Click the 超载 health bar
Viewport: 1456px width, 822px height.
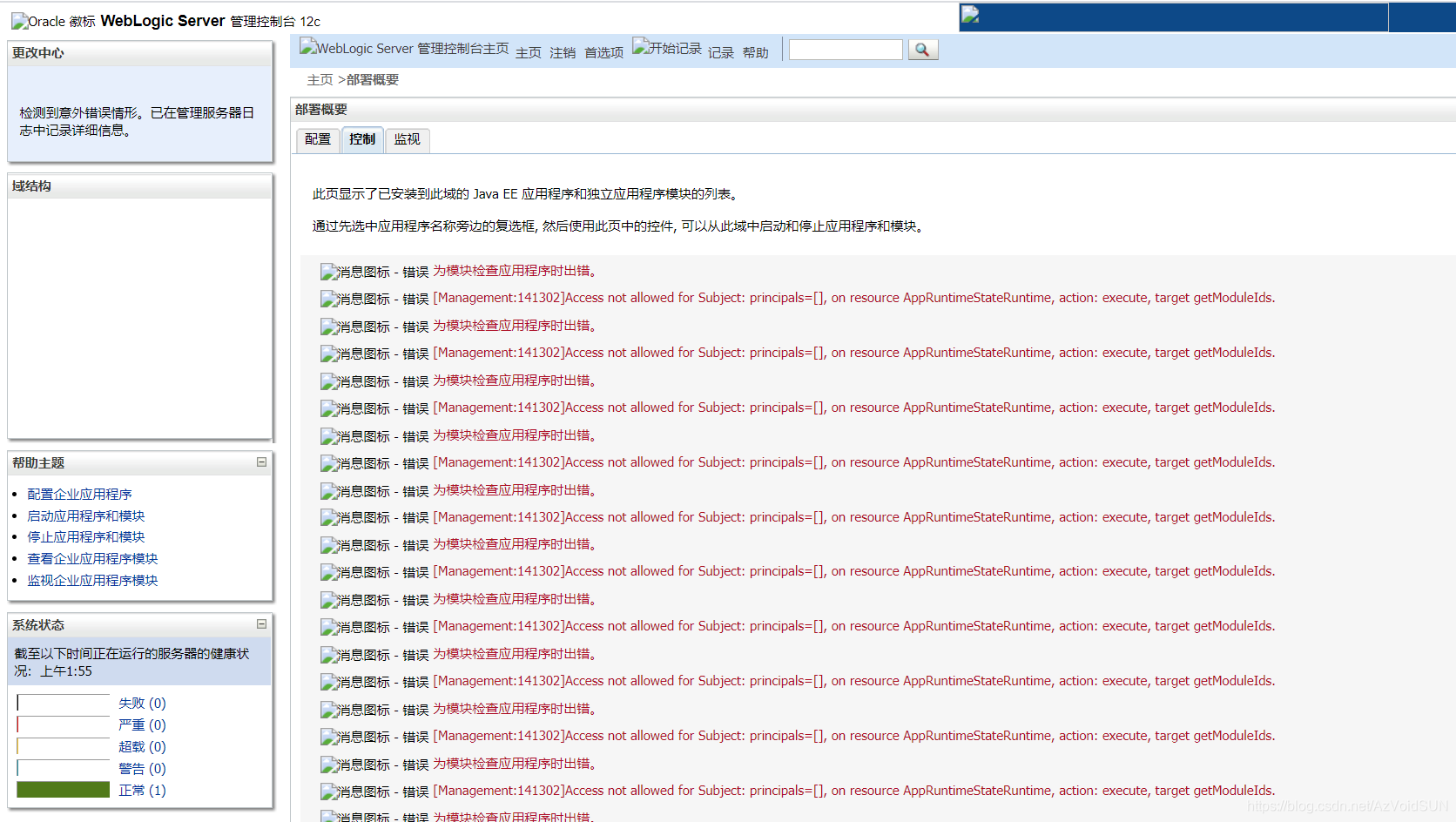(x=64, y=746)
